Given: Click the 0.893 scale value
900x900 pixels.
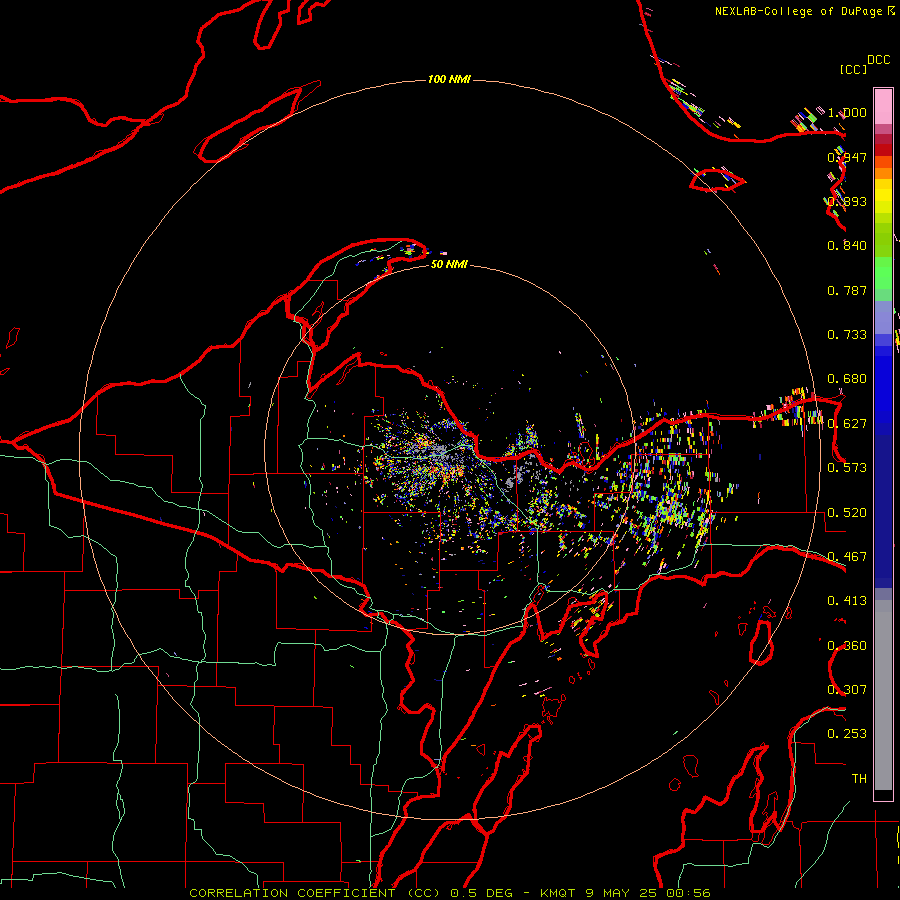Looking at the screenshot, I should (847, 201).
